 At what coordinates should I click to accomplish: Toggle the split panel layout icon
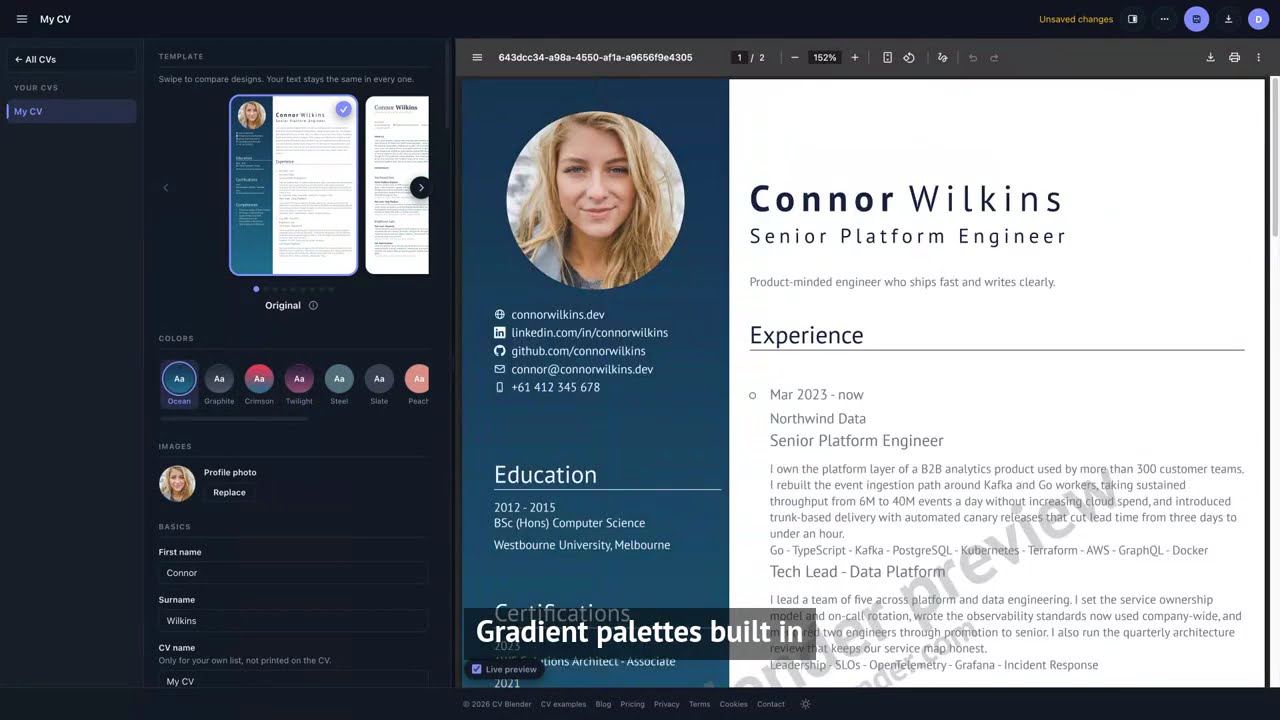pos(1133,19)
